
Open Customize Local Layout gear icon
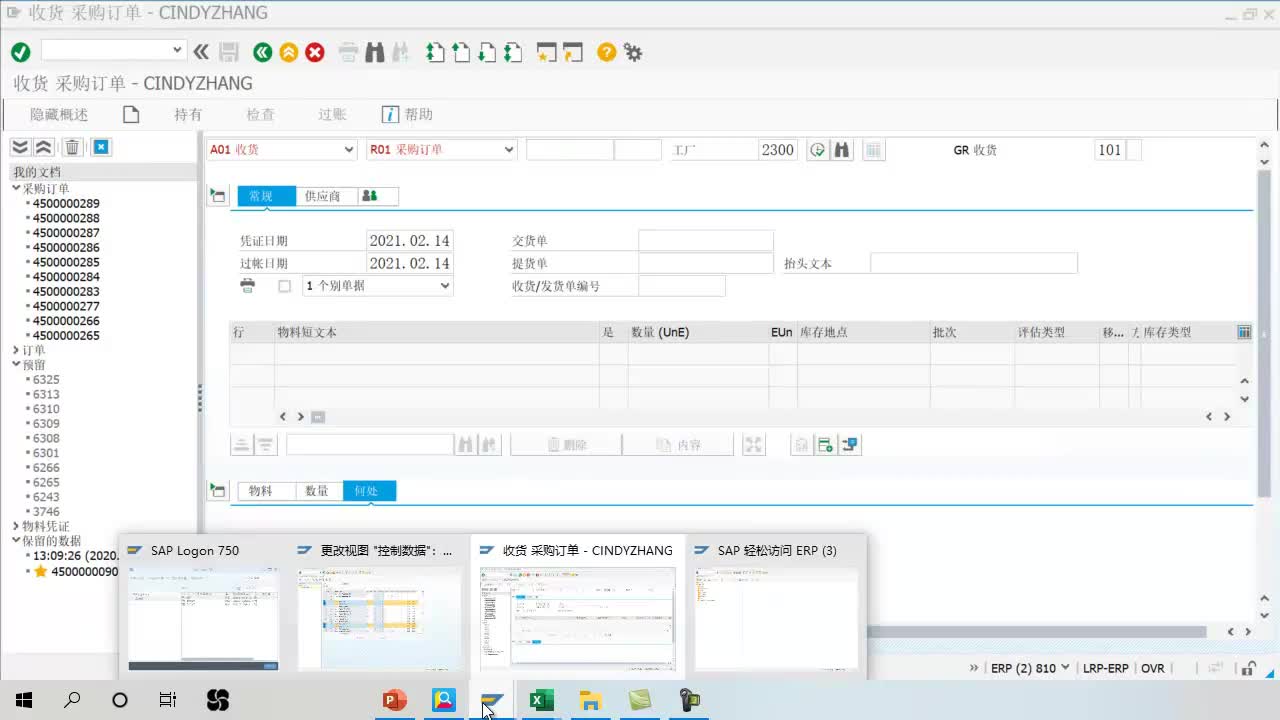[633, 52]
